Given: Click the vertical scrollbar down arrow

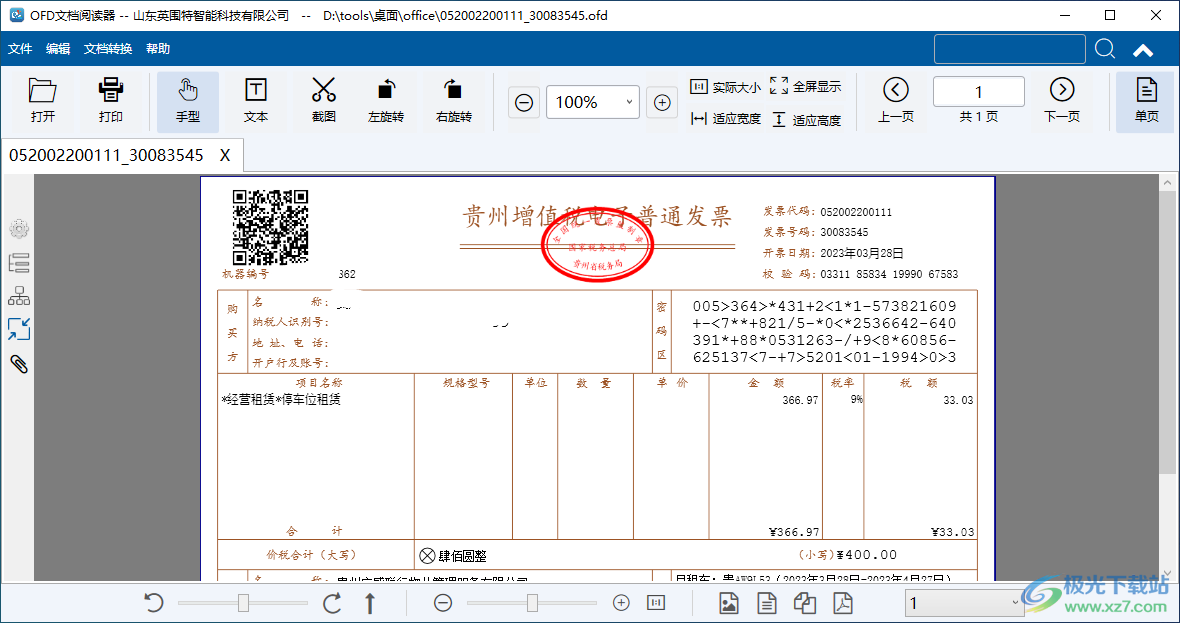Looking at the screenshot, I should tap(1168, 573).
